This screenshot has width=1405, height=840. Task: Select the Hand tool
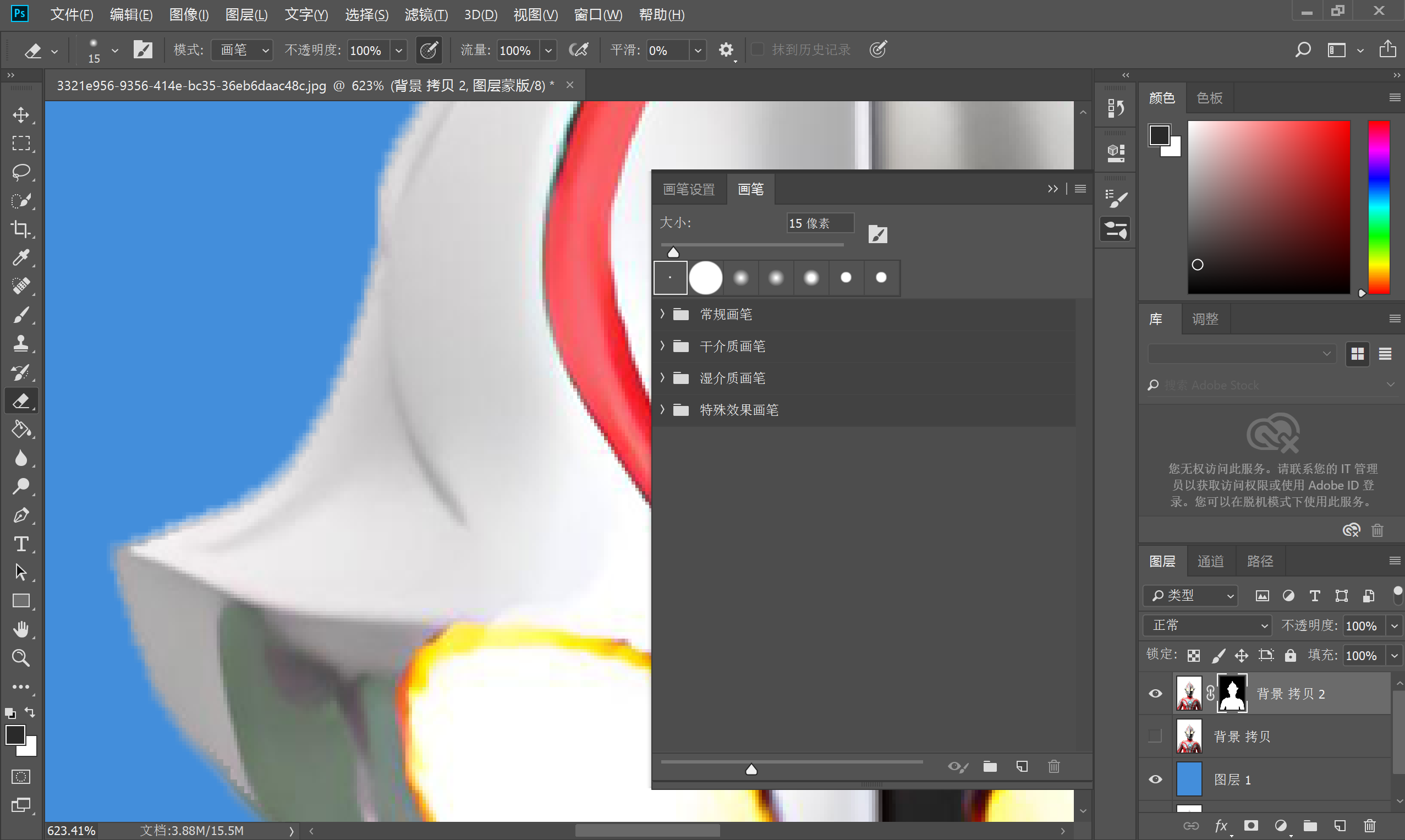pyautogui.click(x=21, y=629)
